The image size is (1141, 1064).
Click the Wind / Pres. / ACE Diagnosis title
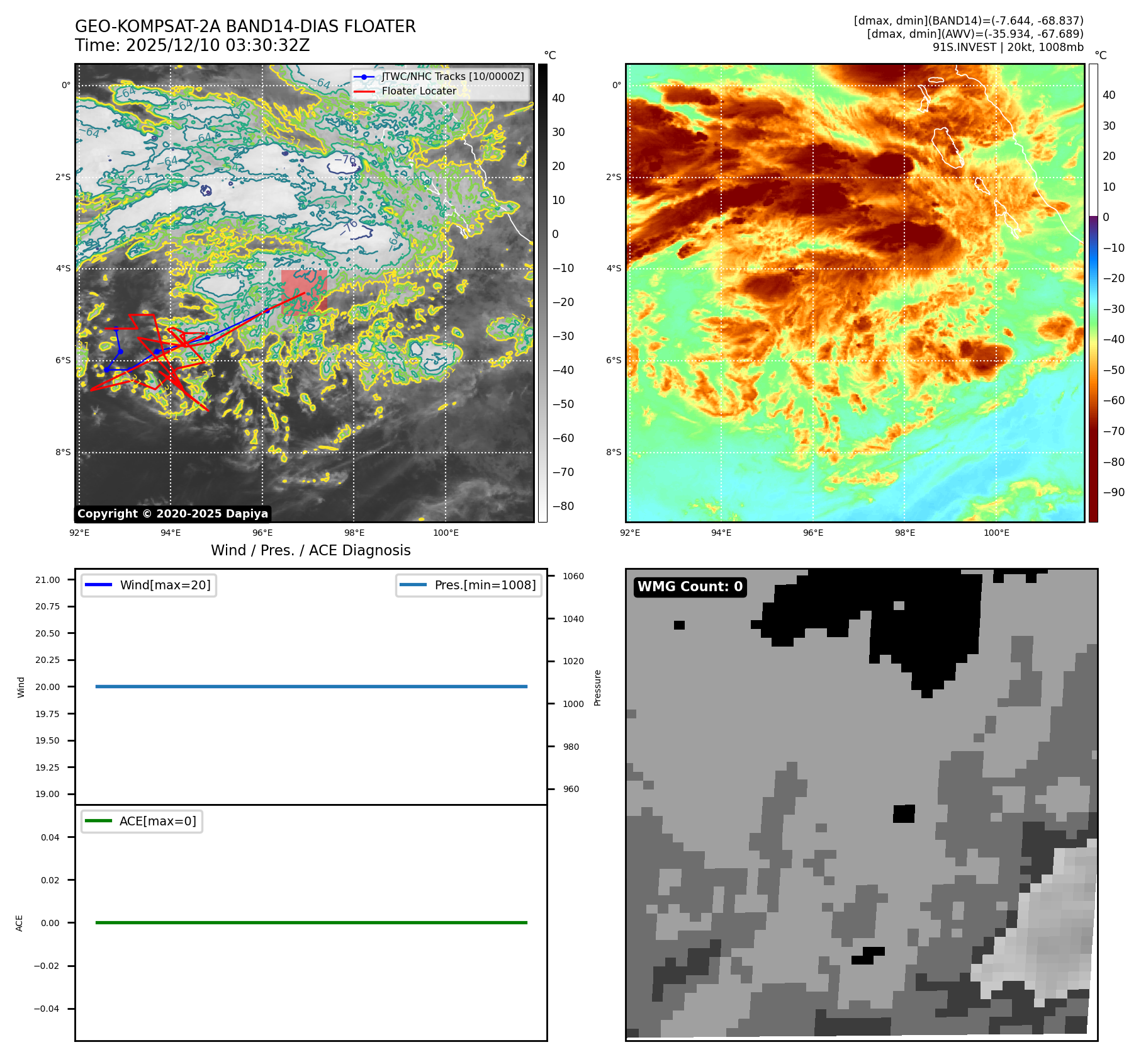click(310, 550)
